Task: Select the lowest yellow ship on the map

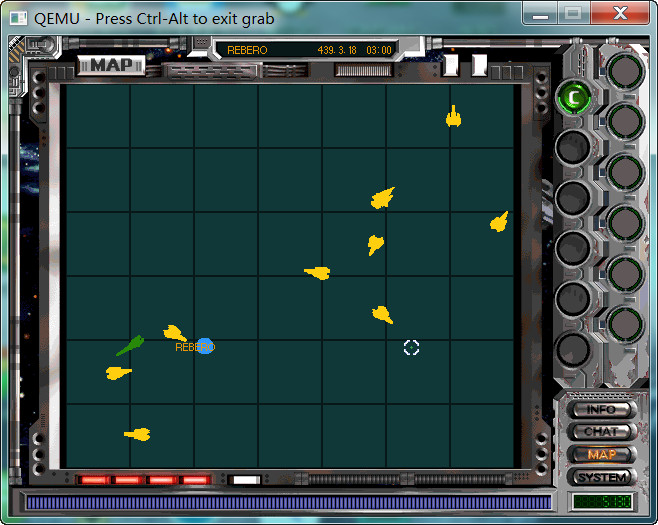Action: (137, 434)
